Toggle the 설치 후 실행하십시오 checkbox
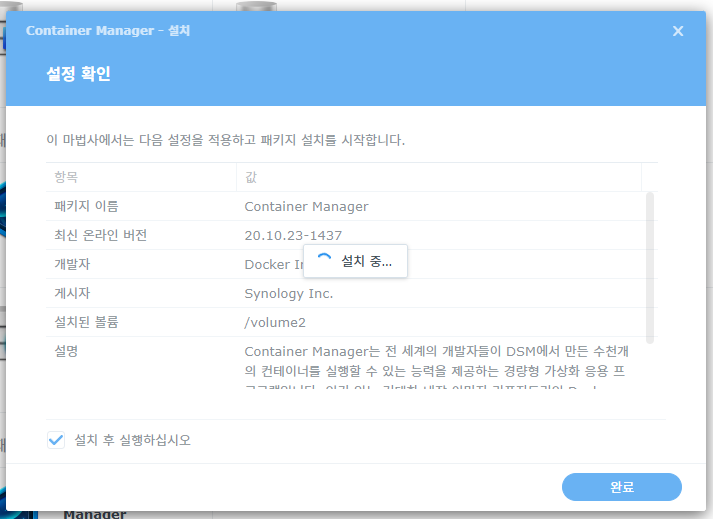 coord(56,440)
